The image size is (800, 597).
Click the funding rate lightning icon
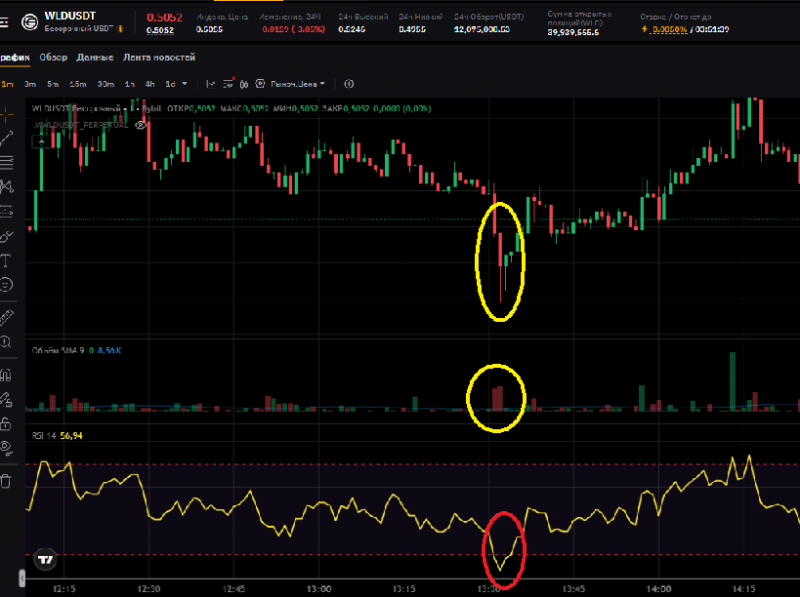(644, 29)
